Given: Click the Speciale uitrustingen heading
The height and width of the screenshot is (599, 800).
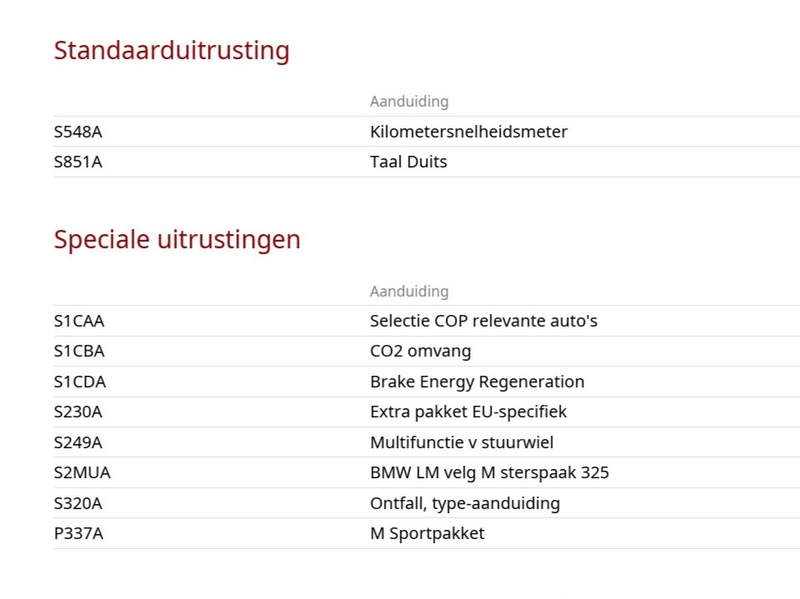Looking at the screenshot, I should point(177,240).
